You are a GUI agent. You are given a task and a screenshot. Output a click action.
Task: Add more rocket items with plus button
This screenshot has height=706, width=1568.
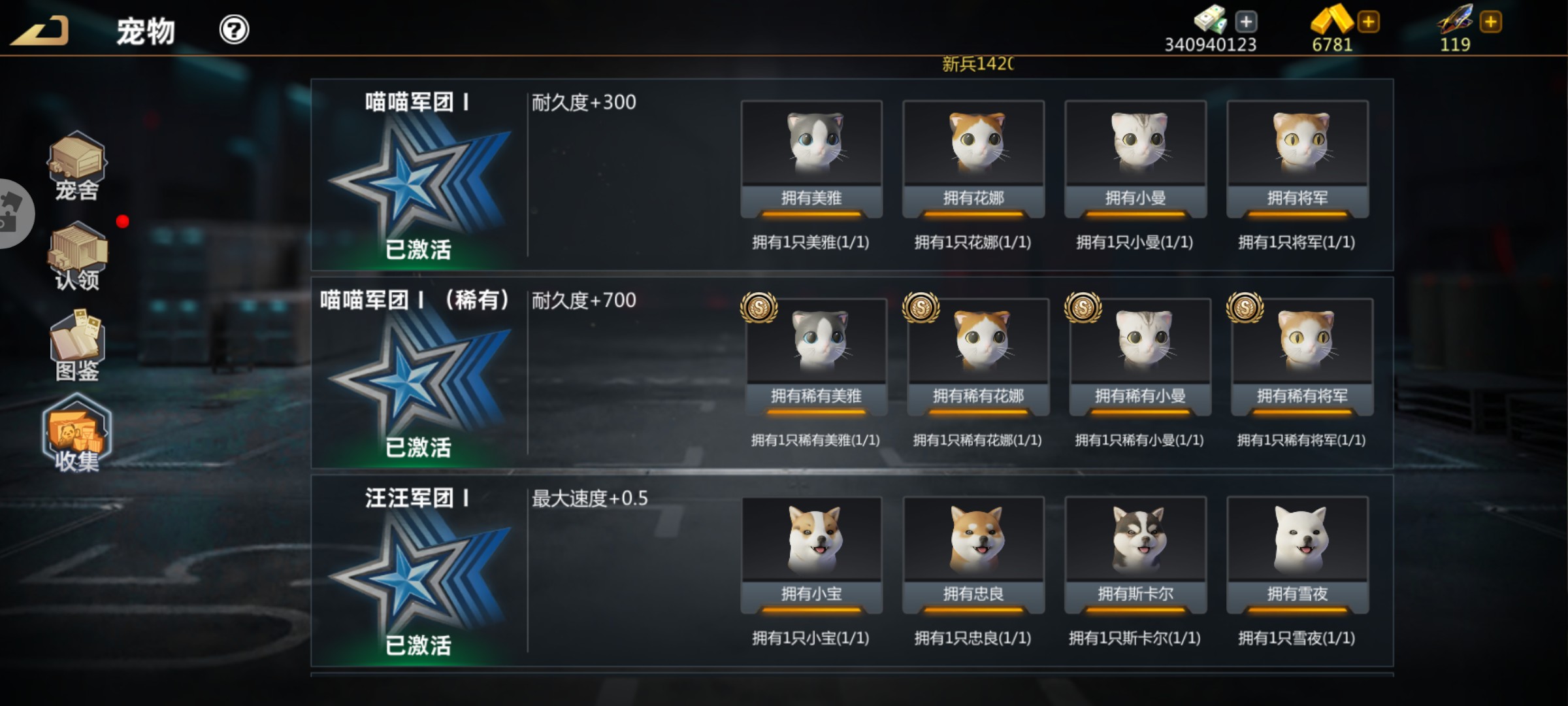pyautogui.click(x=1490, y=22)
